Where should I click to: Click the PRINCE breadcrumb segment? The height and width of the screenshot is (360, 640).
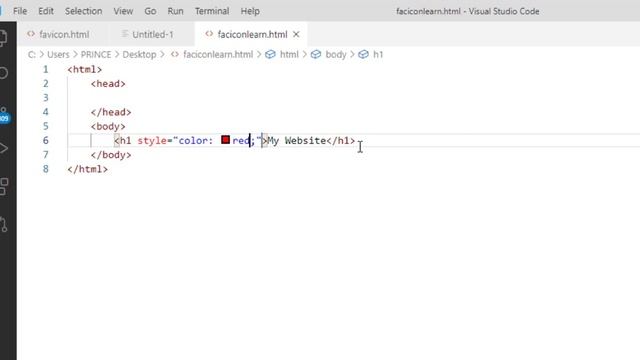coord(96,54)
